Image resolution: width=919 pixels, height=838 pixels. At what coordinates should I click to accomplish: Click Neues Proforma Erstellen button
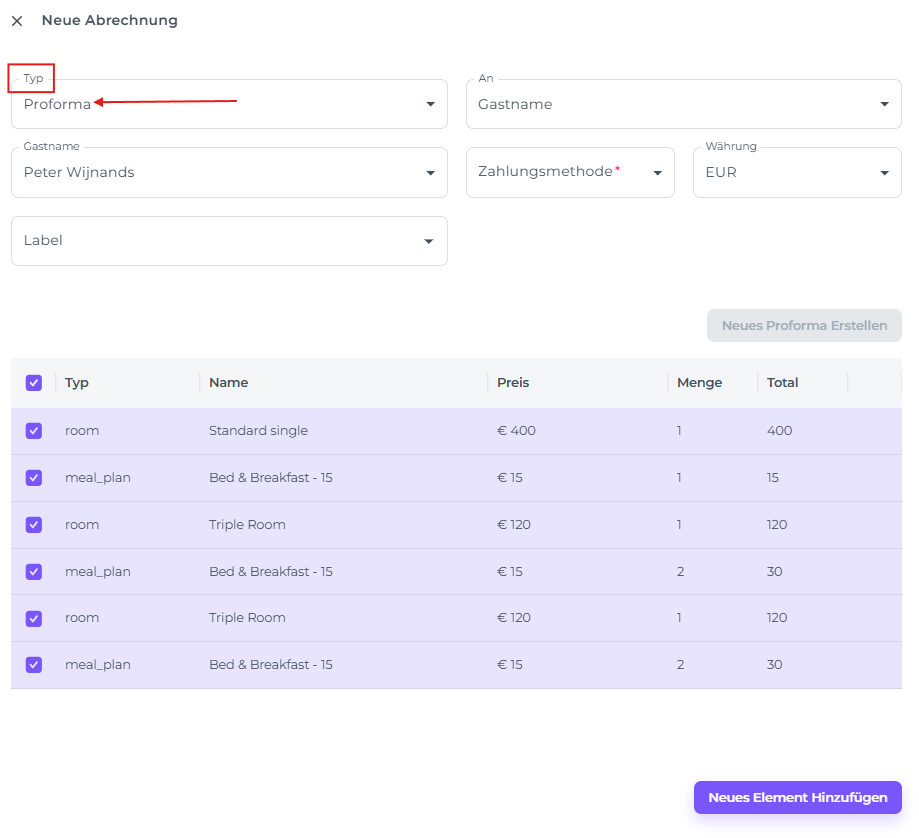(804, 326)
